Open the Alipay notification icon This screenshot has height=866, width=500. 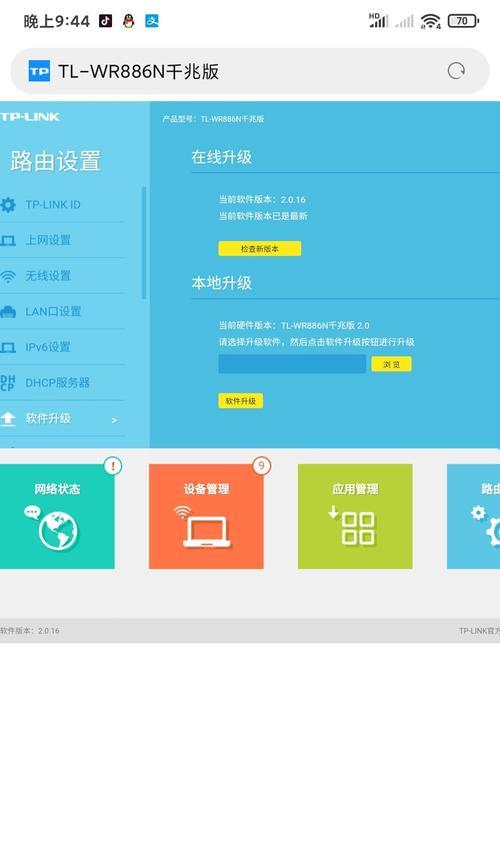(x=152, y=21)
